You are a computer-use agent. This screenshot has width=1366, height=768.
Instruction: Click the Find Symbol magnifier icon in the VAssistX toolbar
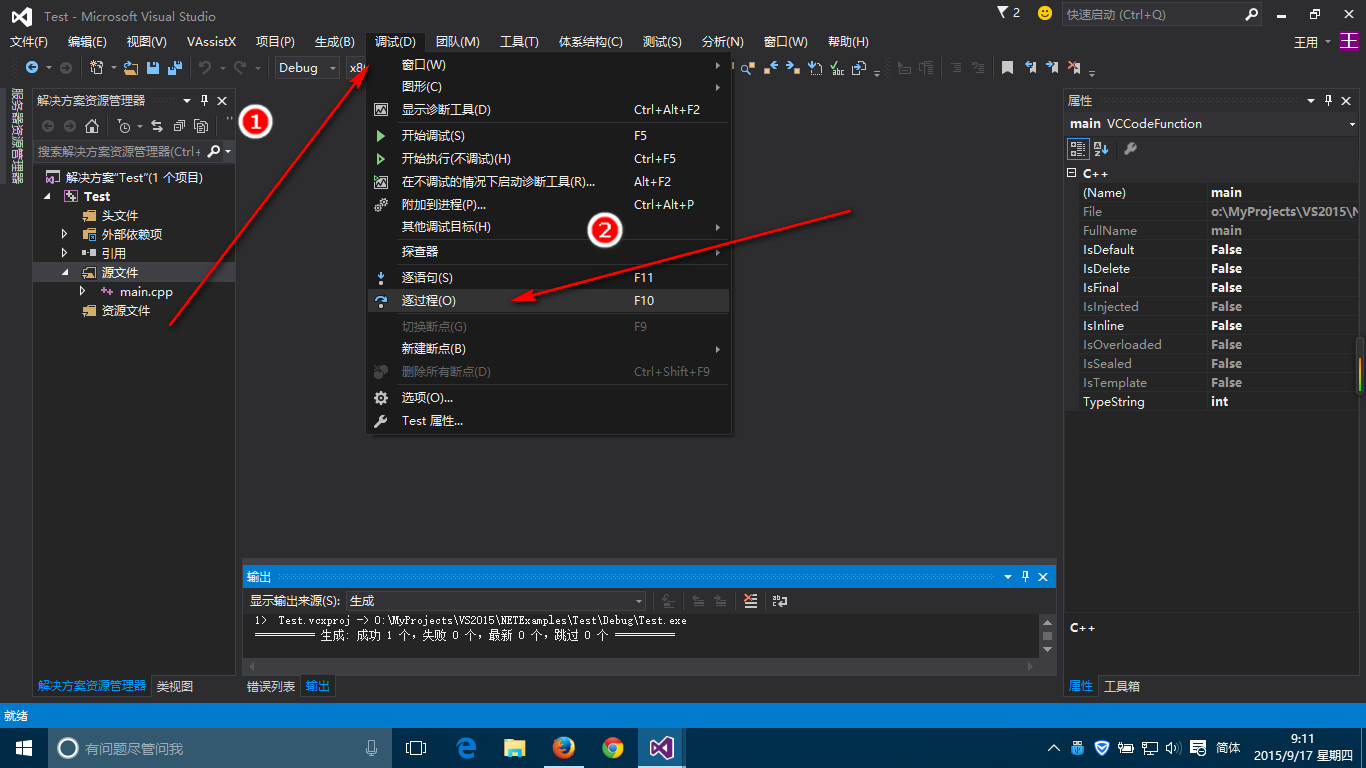(748, 68)
